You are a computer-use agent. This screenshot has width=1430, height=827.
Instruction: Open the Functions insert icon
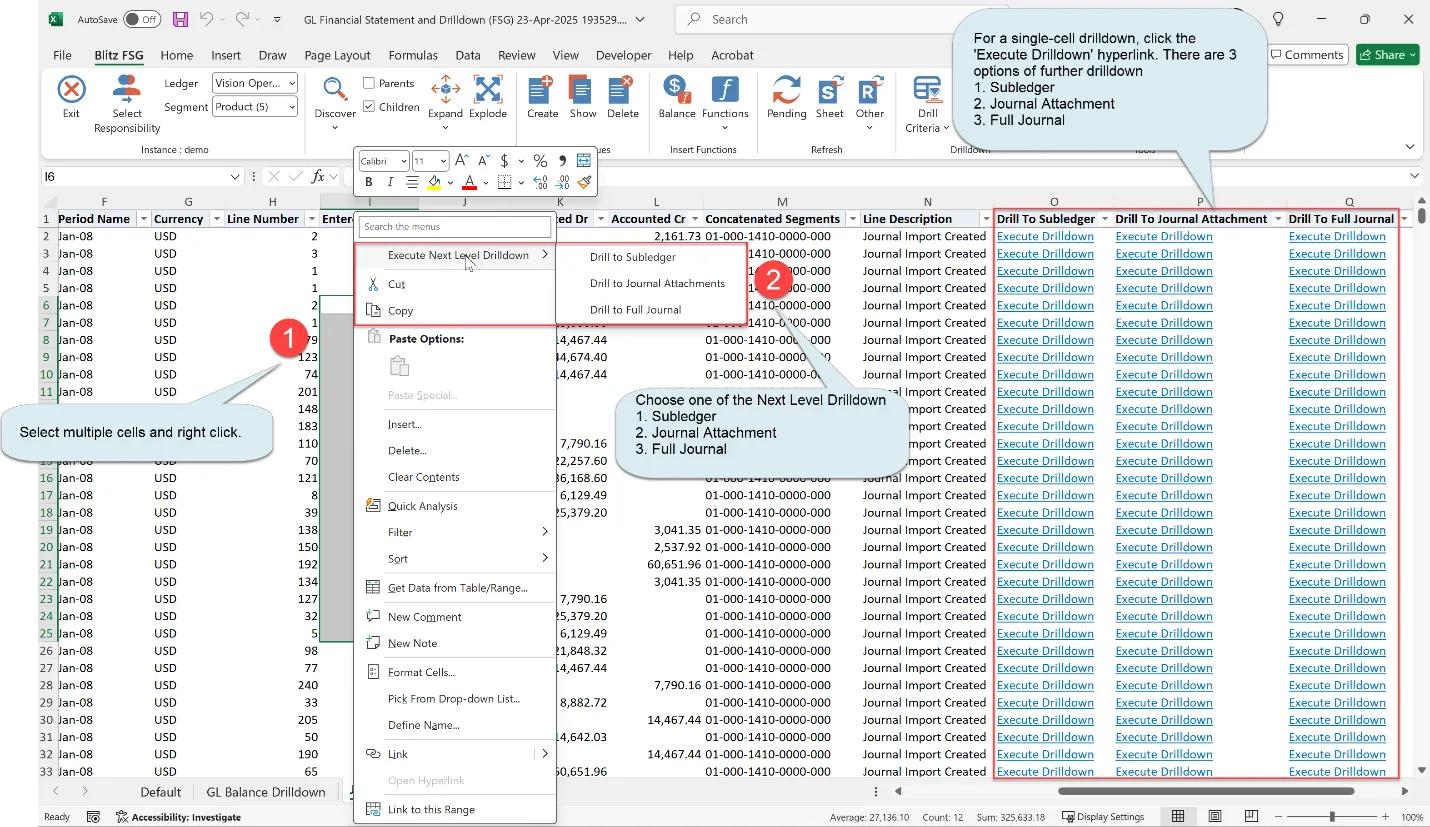[x=725, y=89]
